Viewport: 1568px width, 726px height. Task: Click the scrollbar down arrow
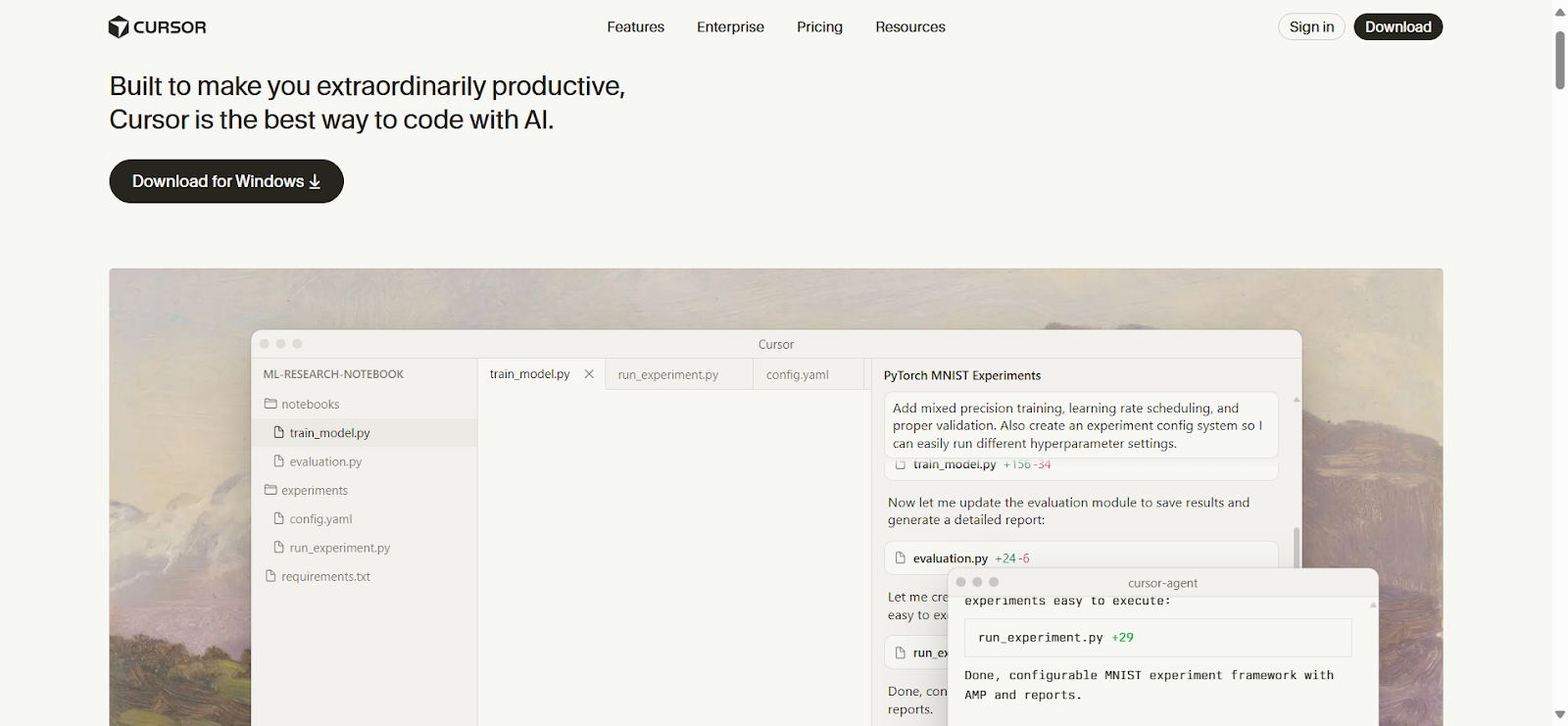pyautogui.click(x=1559, y=715)
